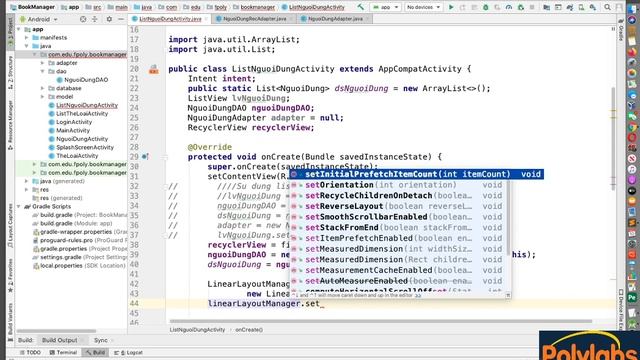Click Collapse All icon in Project panel
Viewport: 640px width, 360px height.
tap(95, 19)
